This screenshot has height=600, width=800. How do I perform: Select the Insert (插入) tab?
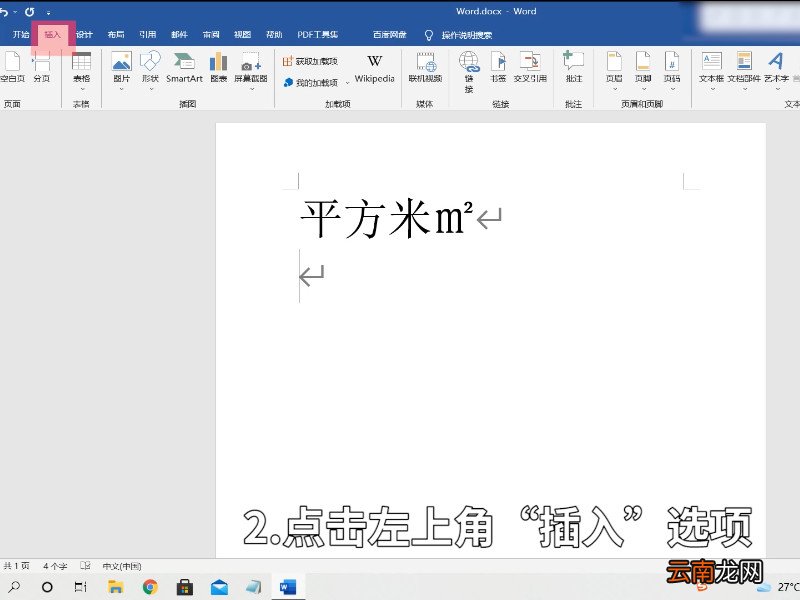point(53,35)
